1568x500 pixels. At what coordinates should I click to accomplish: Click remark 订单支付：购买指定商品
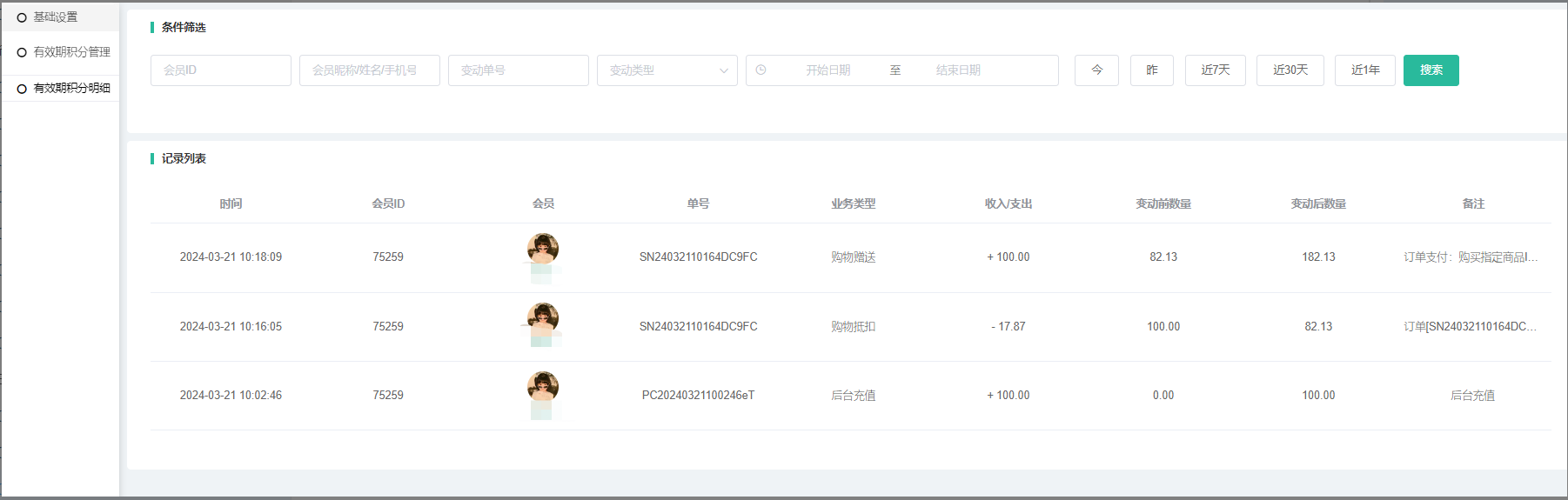(x=1471, y=257)
